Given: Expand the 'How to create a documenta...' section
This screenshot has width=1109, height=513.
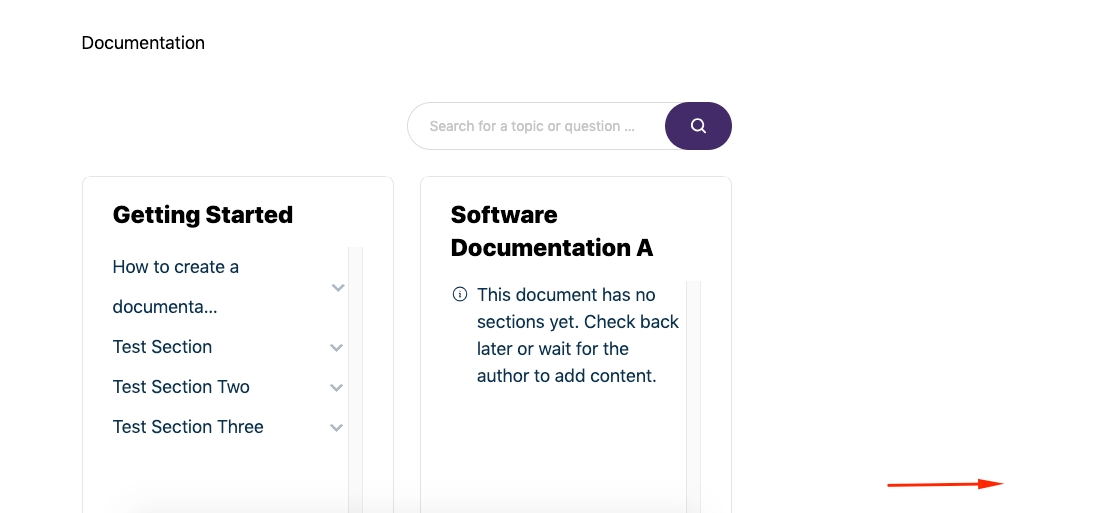Looking at the screenshot, I should (338, 287).
